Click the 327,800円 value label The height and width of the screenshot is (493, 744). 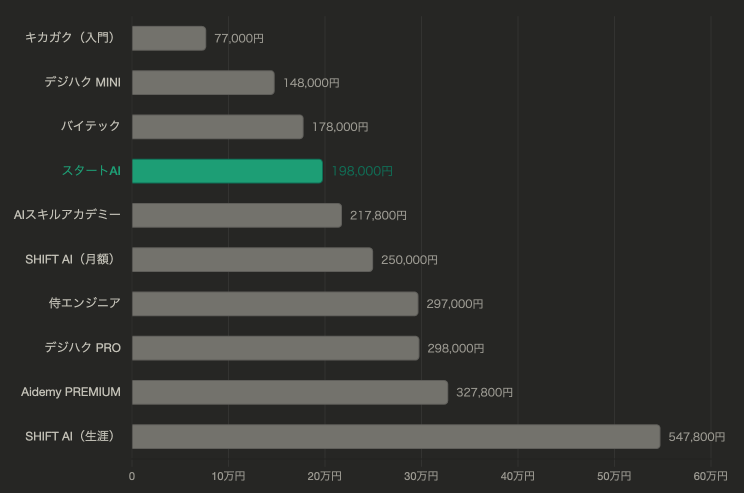tap(484, 392)
